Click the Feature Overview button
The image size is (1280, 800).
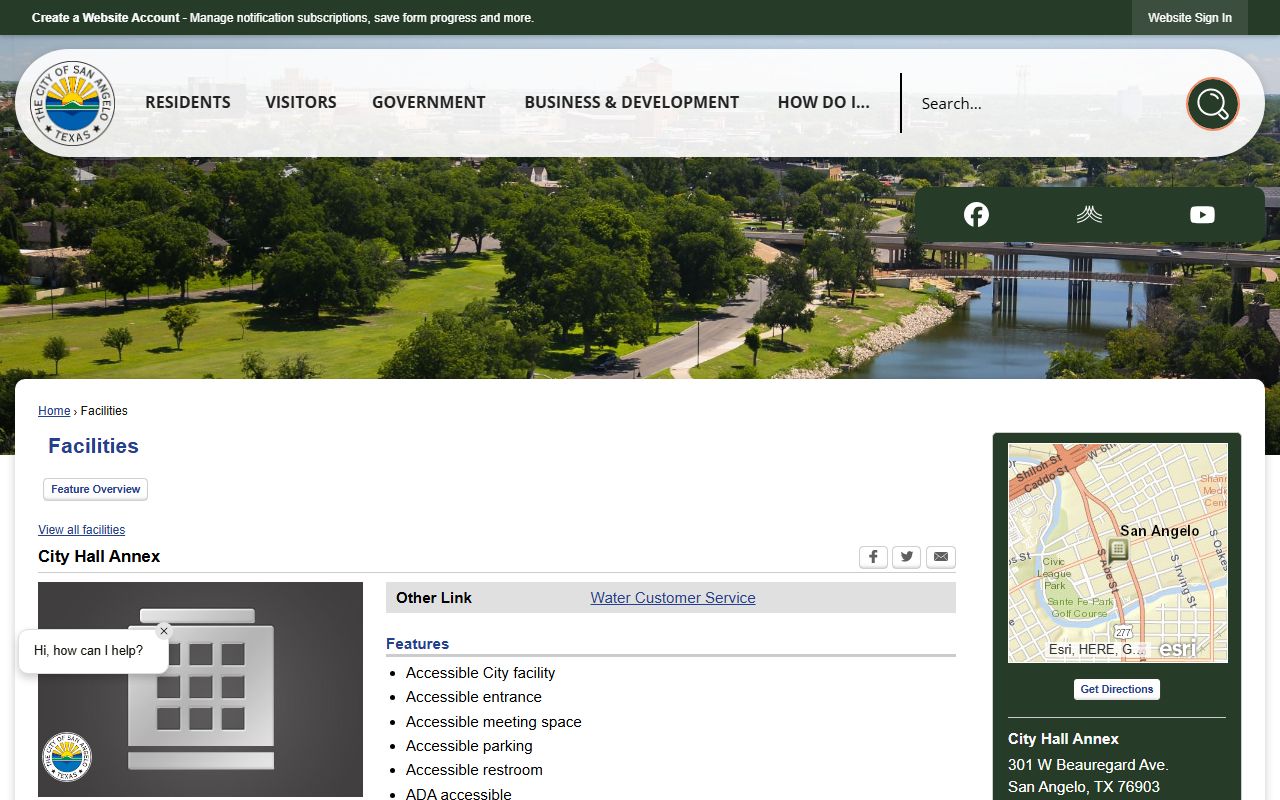(96, 489)
